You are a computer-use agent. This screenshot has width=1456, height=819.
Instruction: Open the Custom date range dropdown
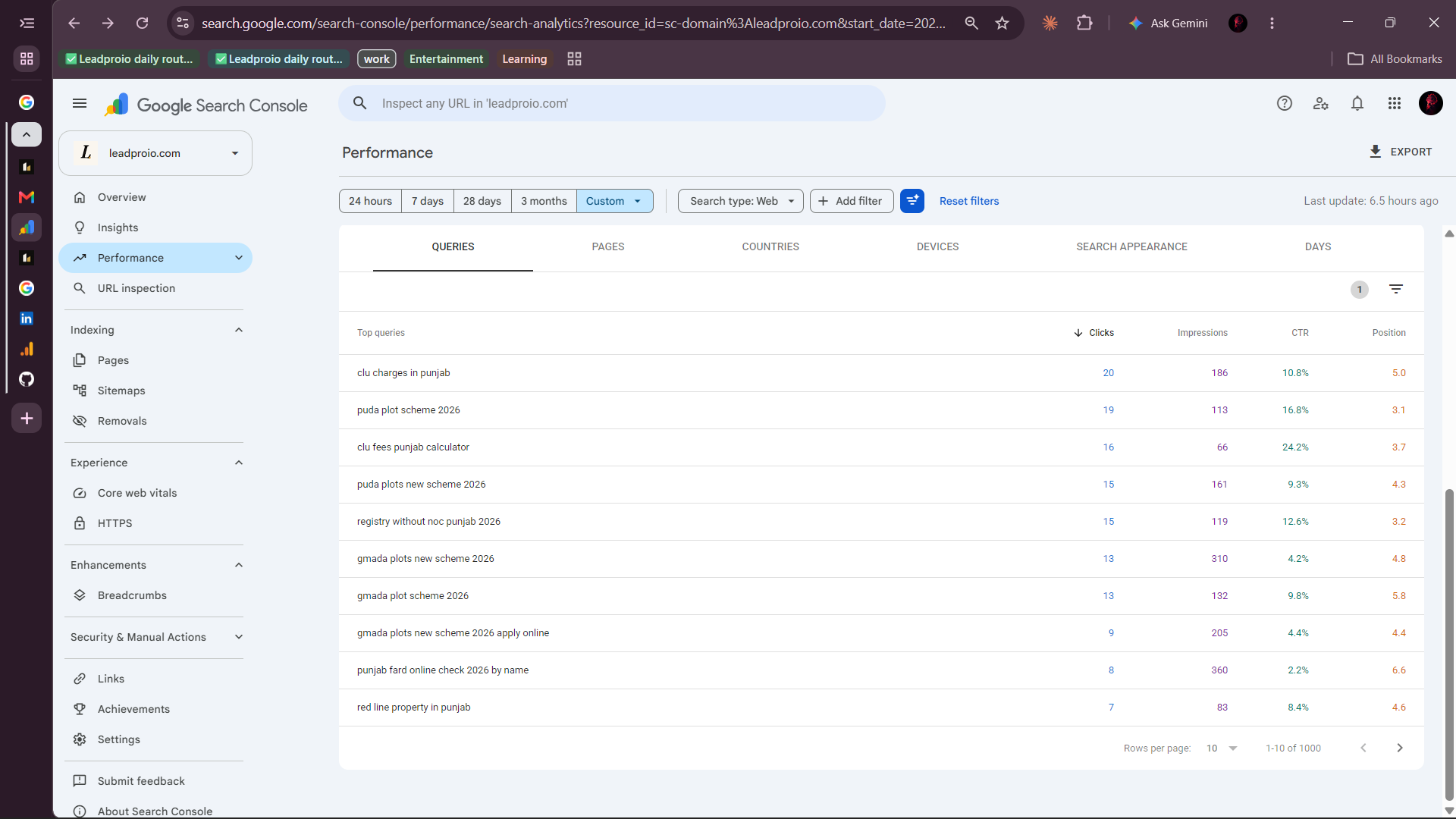pyautogui.click(x=614, y=201)
